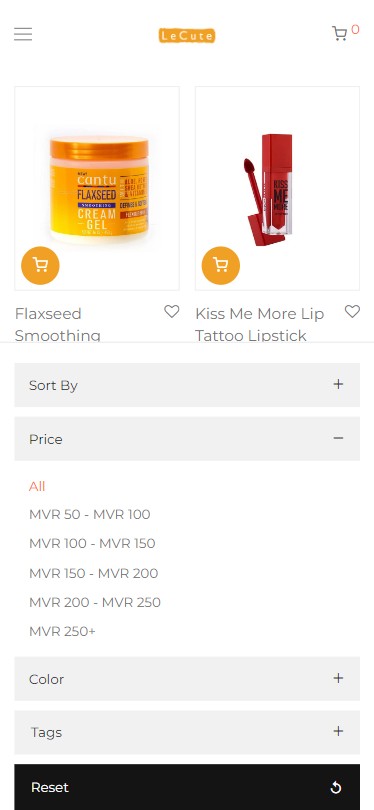This screenshot has height=810, width=374.
Task: Filter by MVR 150 - MVR 200
Action: 94,573
